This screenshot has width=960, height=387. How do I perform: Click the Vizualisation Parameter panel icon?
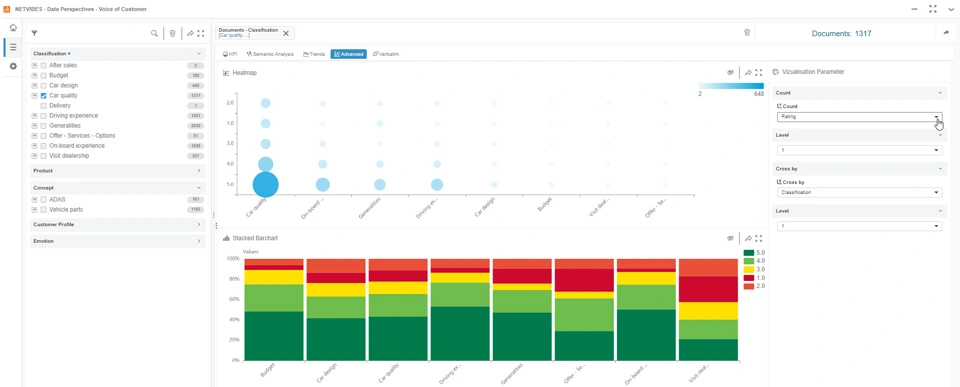coord(776,72)
